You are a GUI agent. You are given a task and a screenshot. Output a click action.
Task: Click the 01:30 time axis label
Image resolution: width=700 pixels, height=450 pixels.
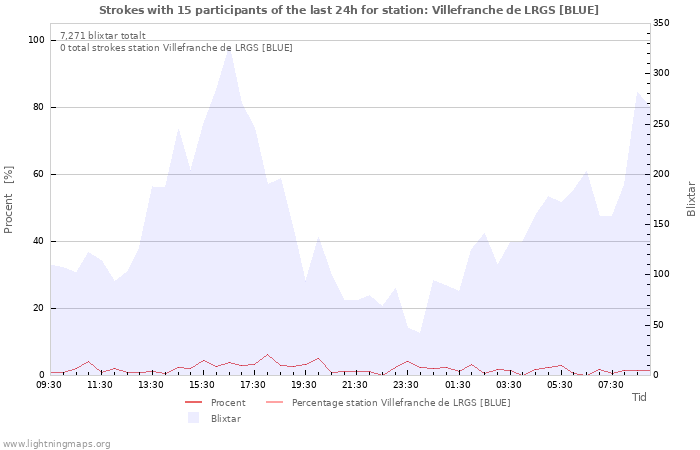(x=458, y=385)
